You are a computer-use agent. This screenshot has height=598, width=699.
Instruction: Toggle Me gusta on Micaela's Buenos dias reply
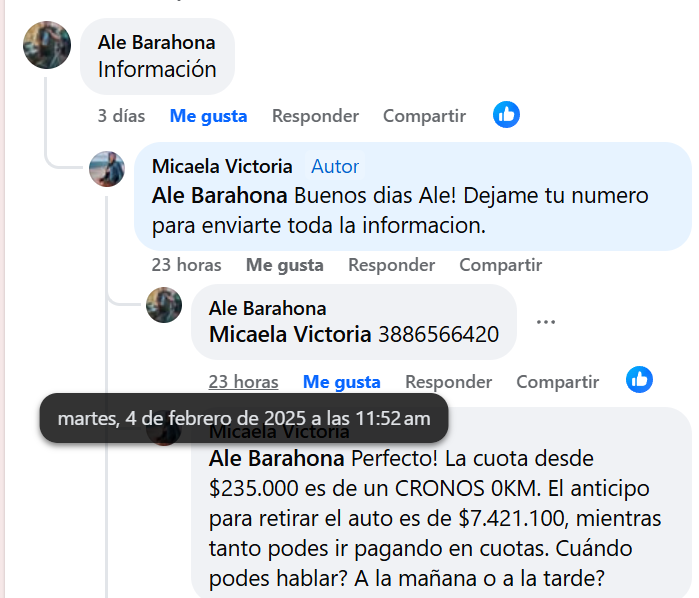click(284, 265)
